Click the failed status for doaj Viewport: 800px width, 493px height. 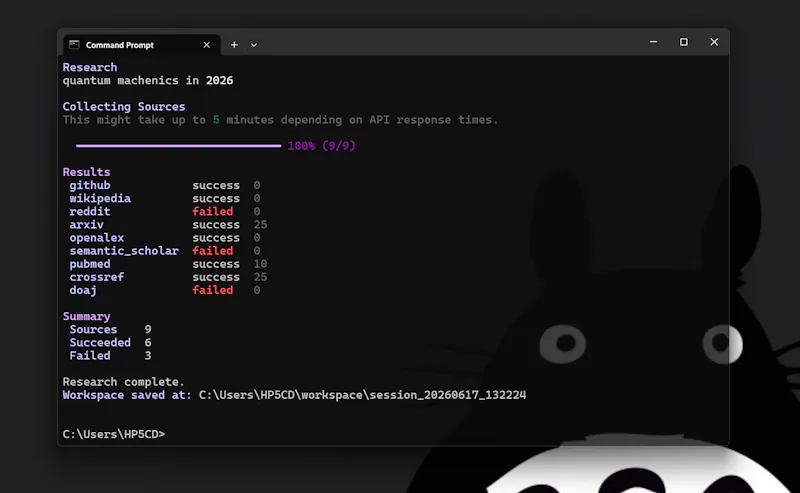(x=213, y=290)
